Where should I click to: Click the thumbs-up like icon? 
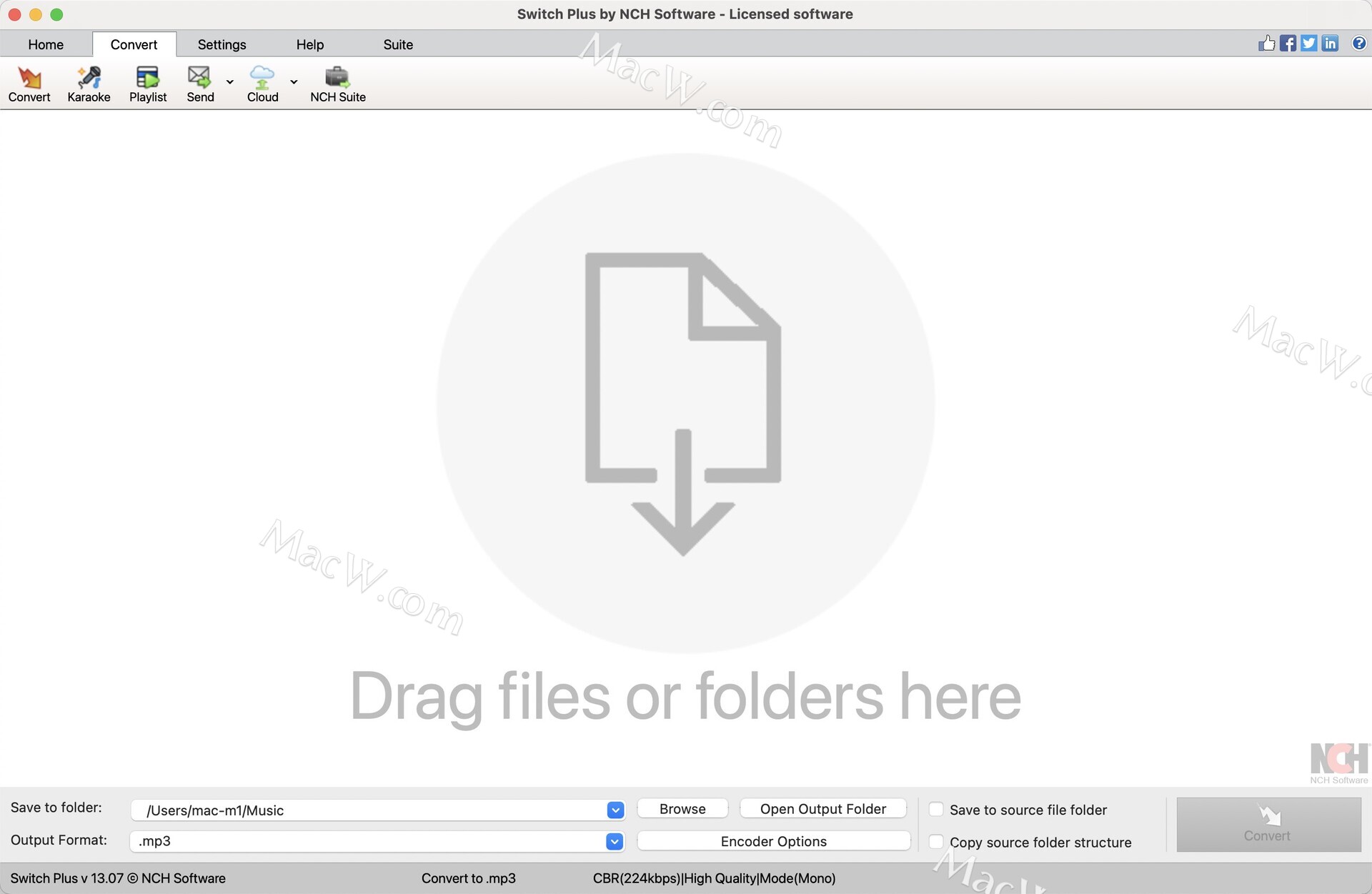tap(1266, 44)
